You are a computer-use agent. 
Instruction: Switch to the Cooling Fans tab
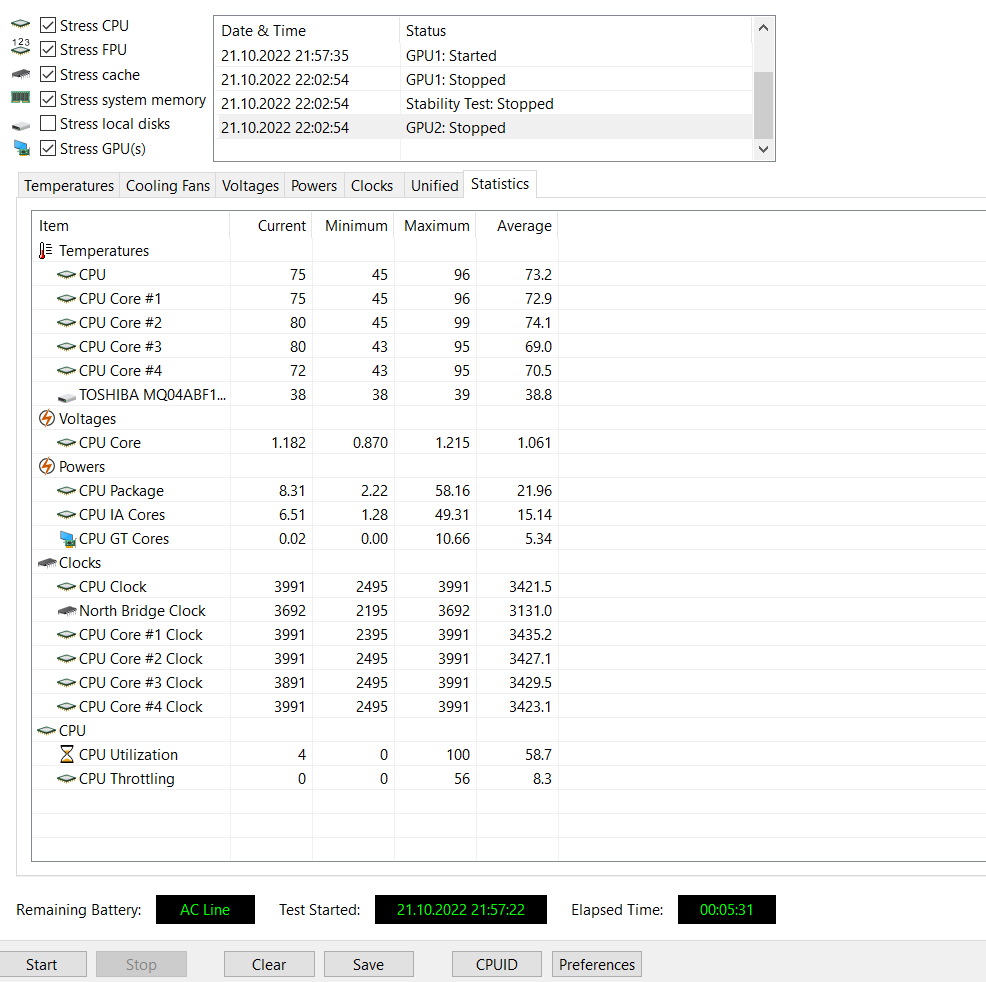tap(167, 185)
